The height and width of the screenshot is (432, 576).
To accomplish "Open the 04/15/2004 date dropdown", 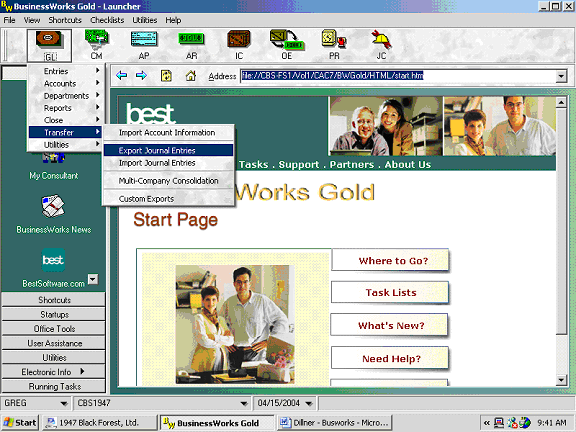I will 309,403.
